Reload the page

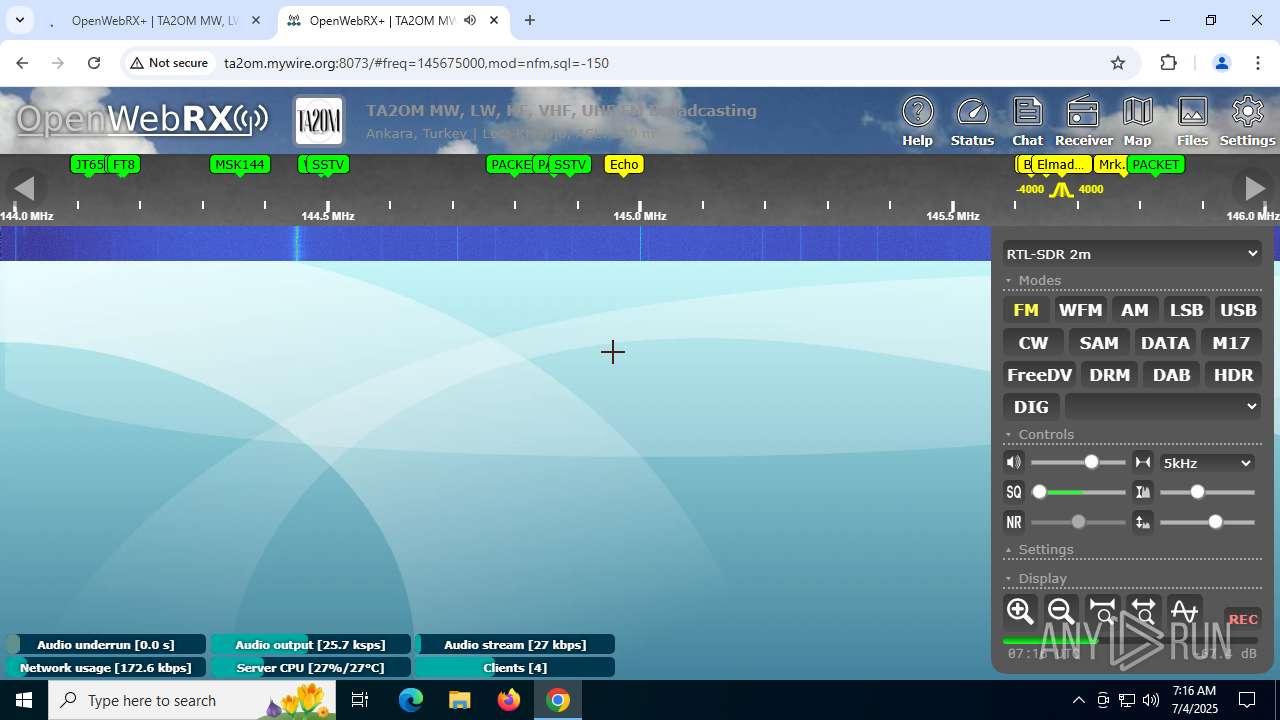pyautogui.click(x=94, y=63)
